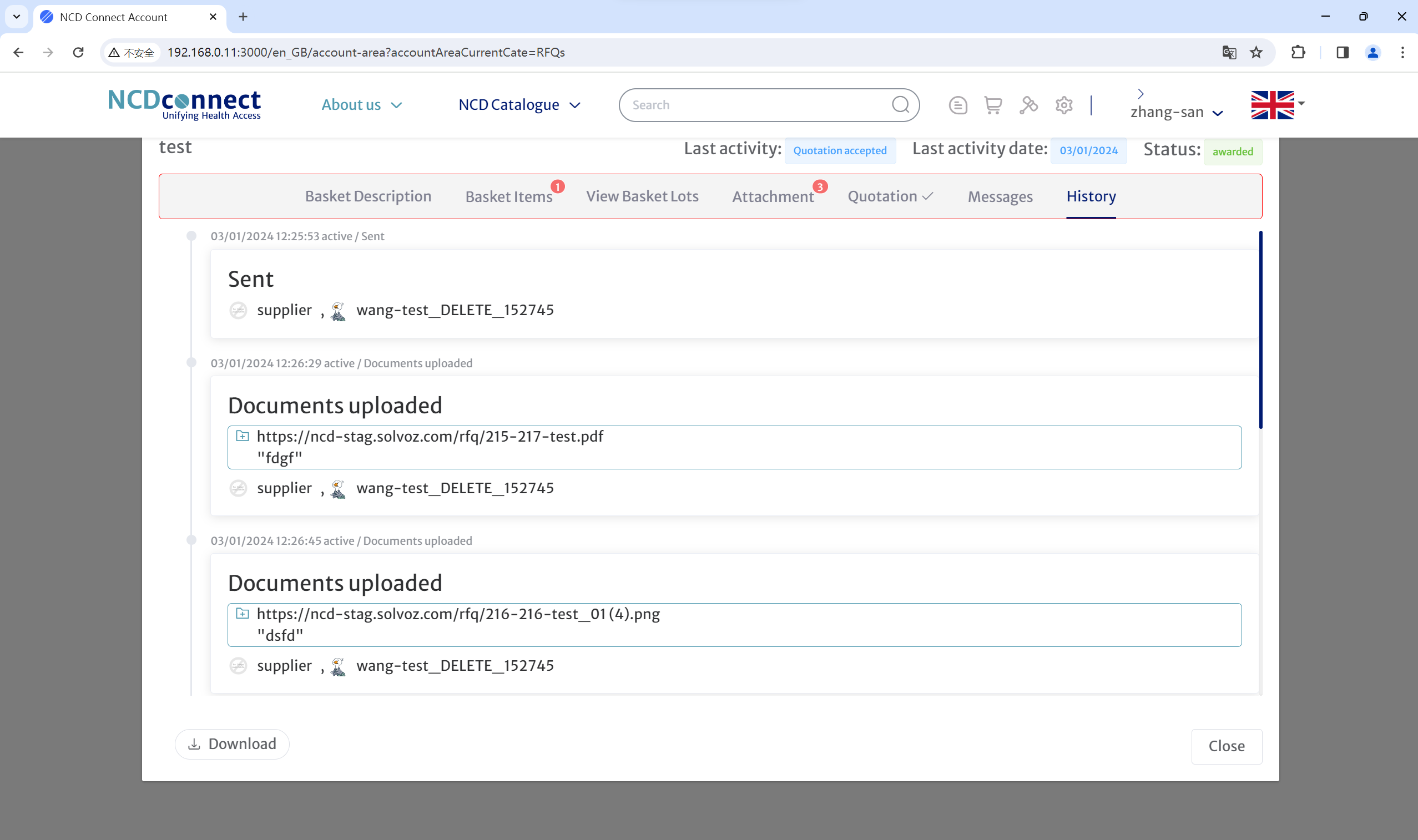Open the browser extensions puzzle icon

[x=1298, y=52]
